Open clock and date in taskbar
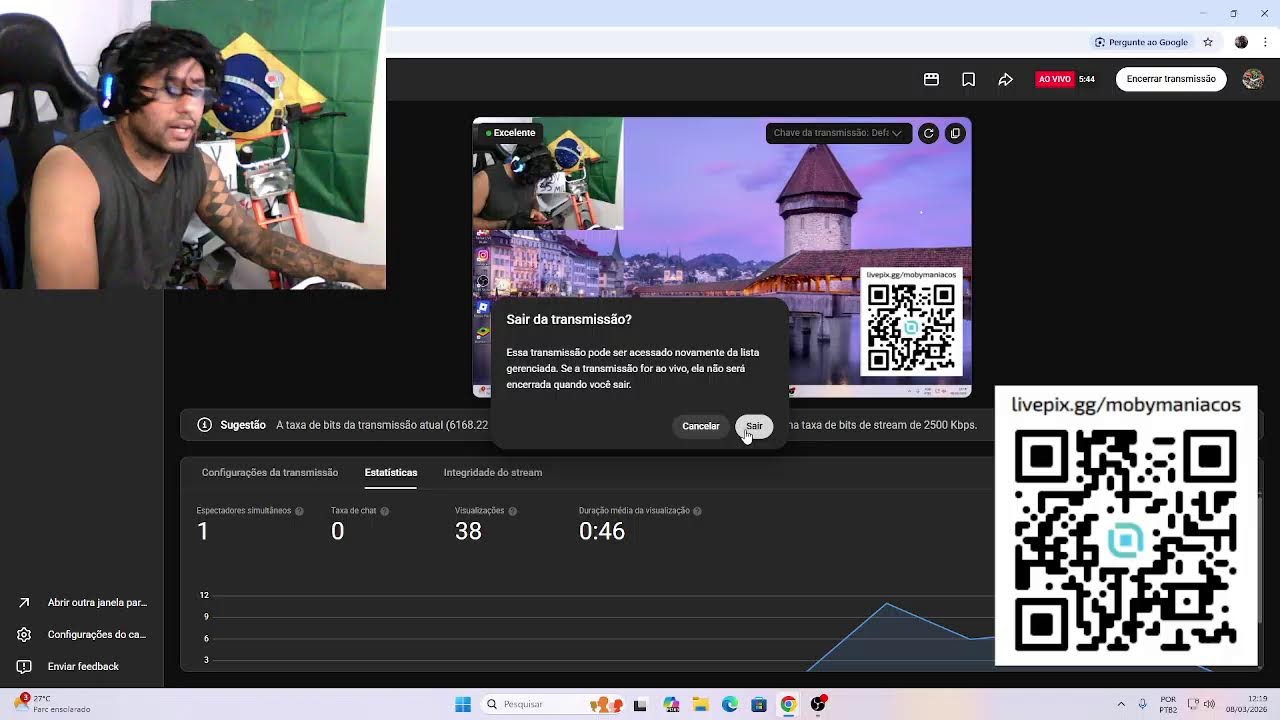This screenshot has width=1280, height=720. click(1244, 704)
